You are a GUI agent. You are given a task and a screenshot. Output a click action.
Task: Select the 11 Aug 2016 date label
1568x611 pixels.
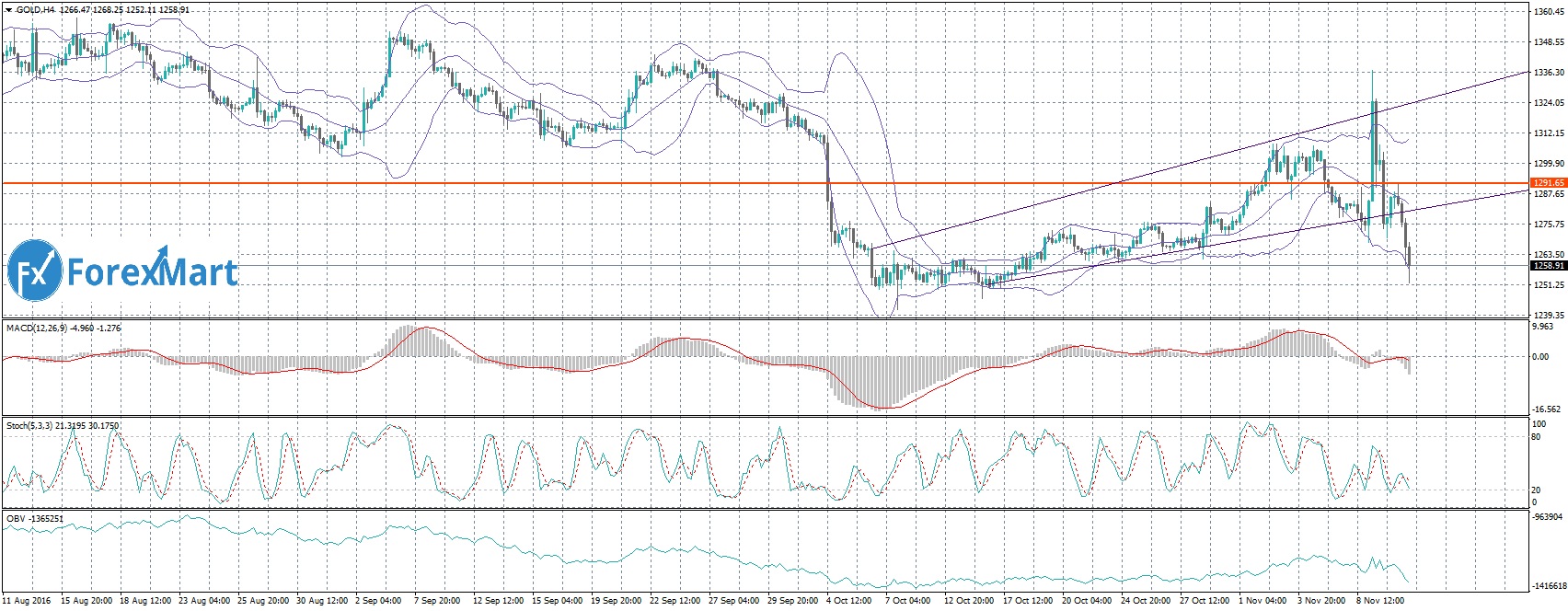coord(26,601)
